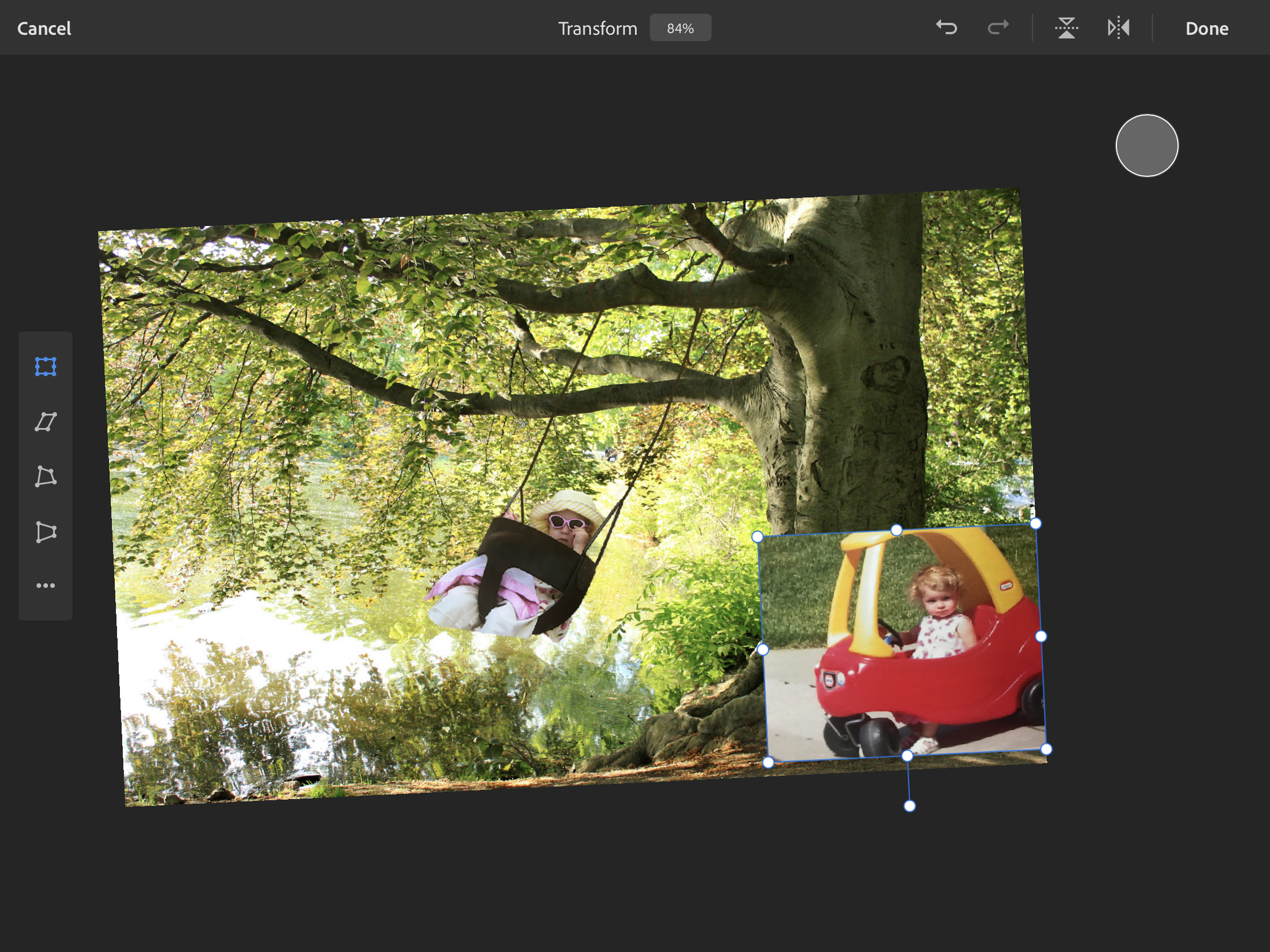
Task: Cancel the transform operation
Action: tap(44, 28)
